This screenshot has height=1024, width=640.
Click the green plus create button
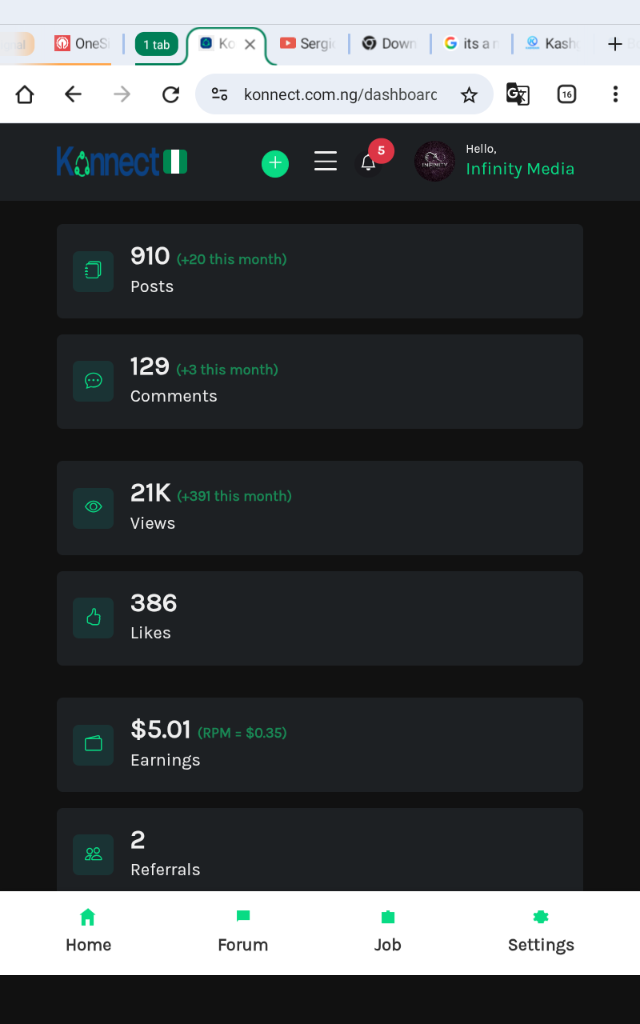275,164
